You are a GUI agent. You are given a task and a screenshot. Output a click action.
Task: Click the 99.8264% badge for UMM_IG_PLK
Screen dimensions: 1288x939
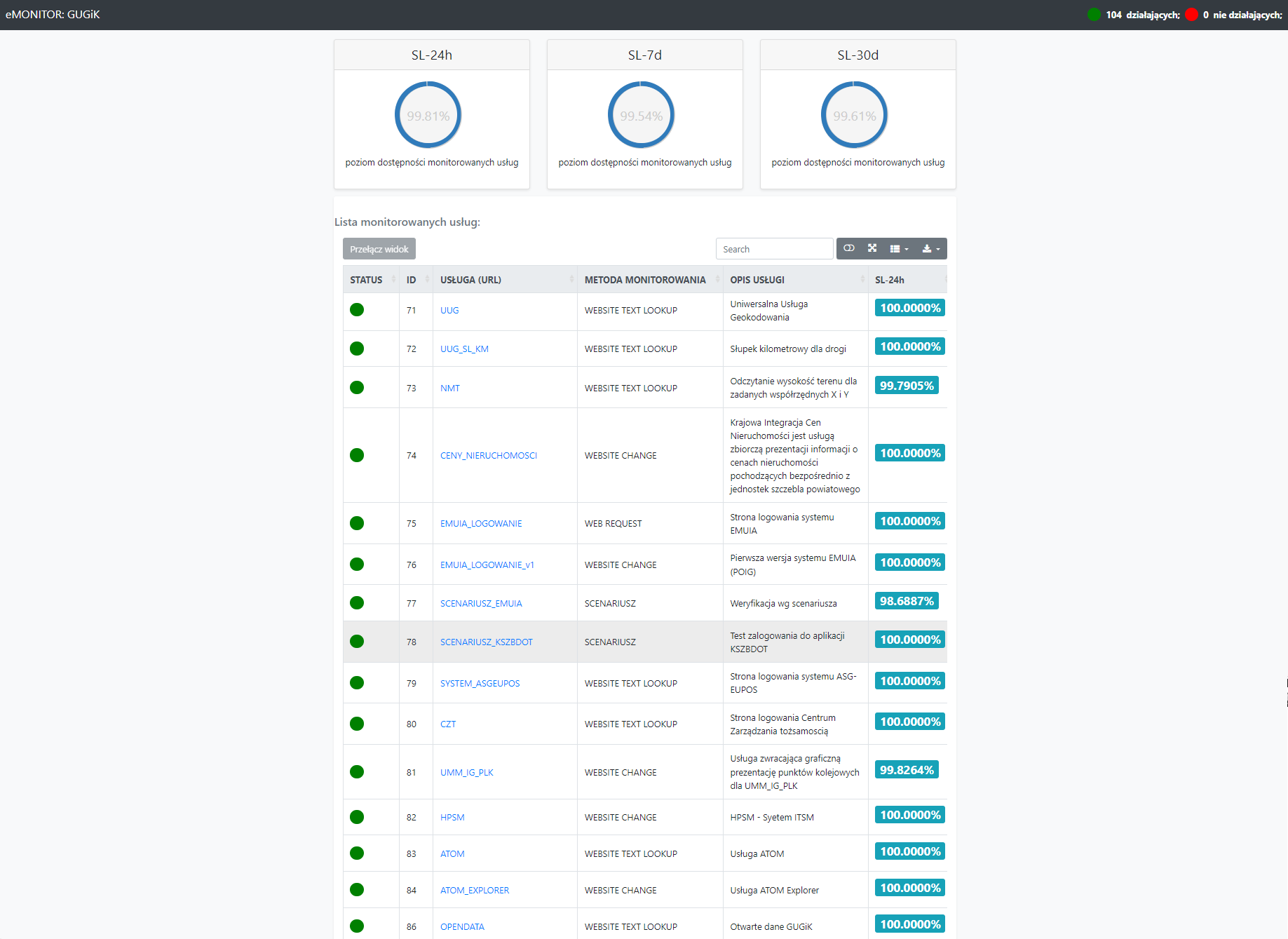[907, 770]
